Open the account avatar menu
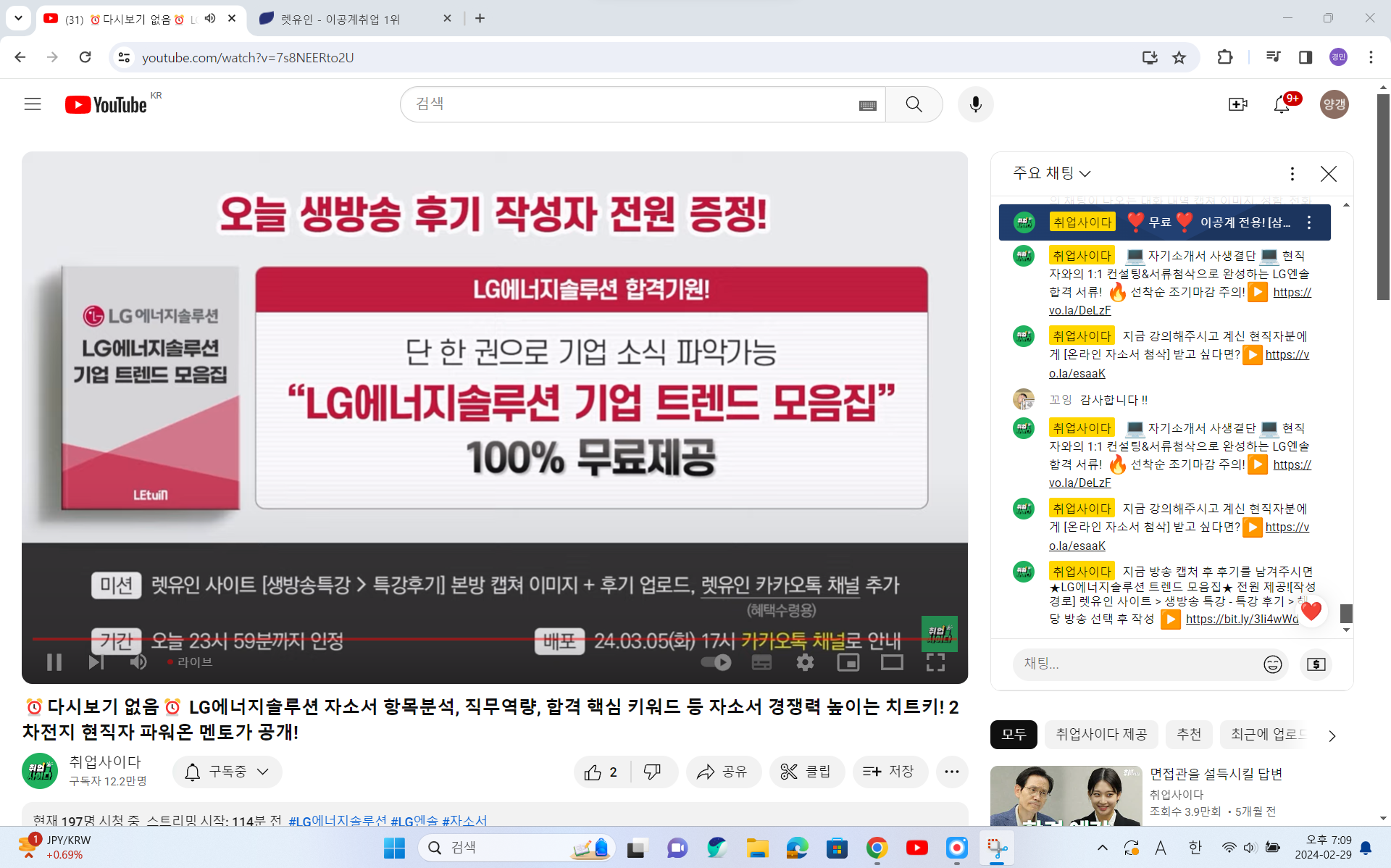This screenshot has height=868, width=1391. [x=1334, y=104]
